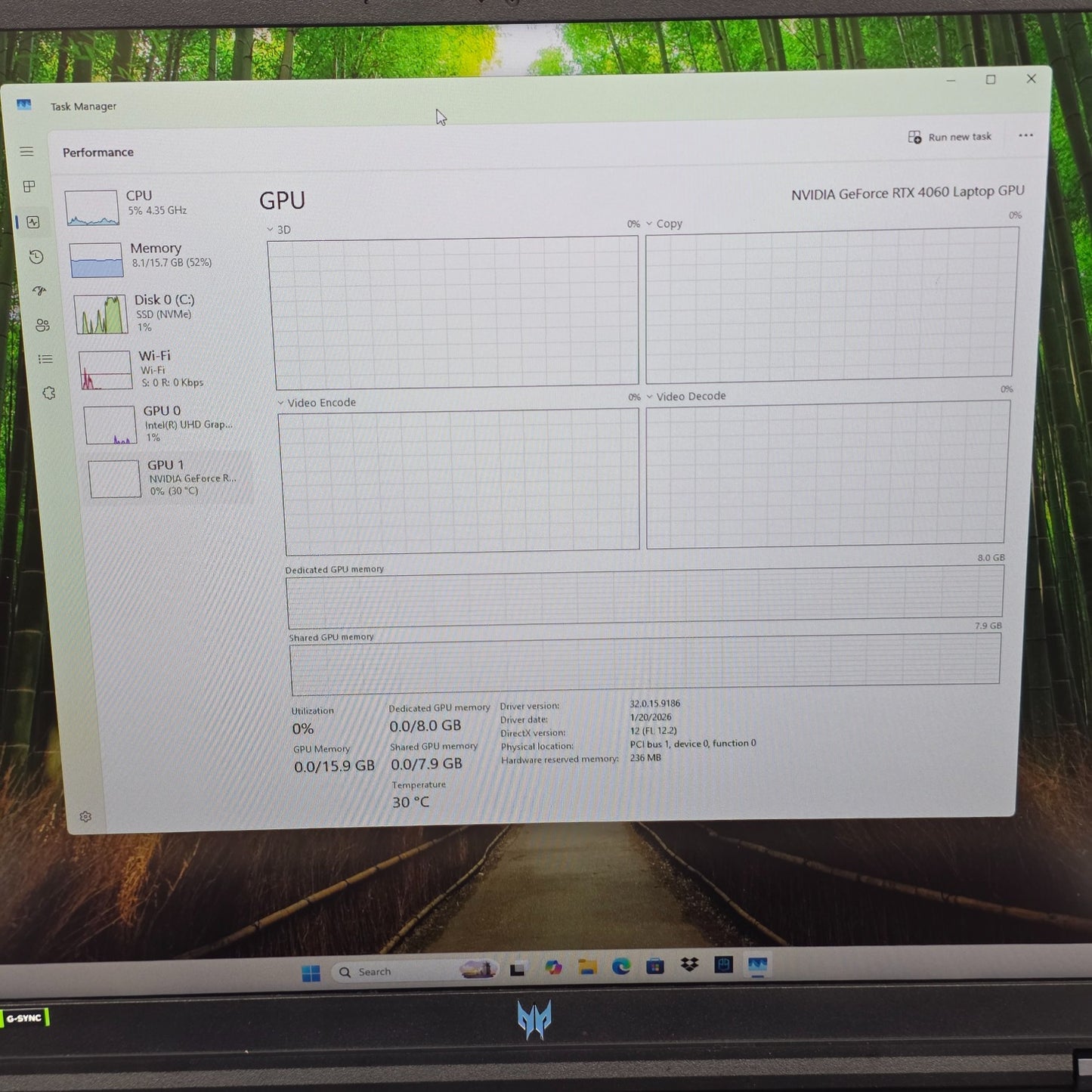
Task: Open Dropbox from the taskbar
Action: click(x=689, y=965)
